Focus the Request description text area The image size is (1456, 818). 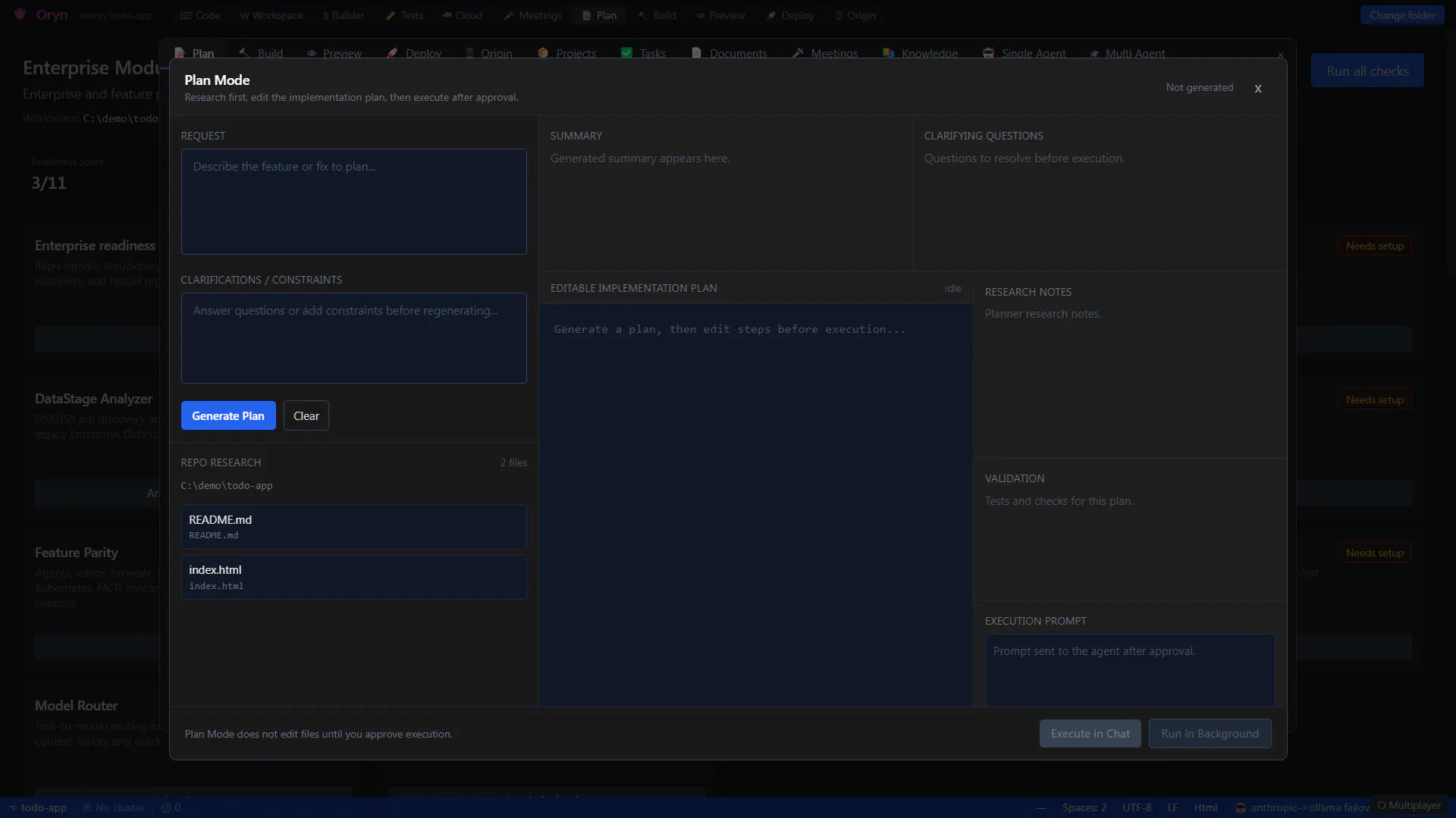click(x=353, y=202)
